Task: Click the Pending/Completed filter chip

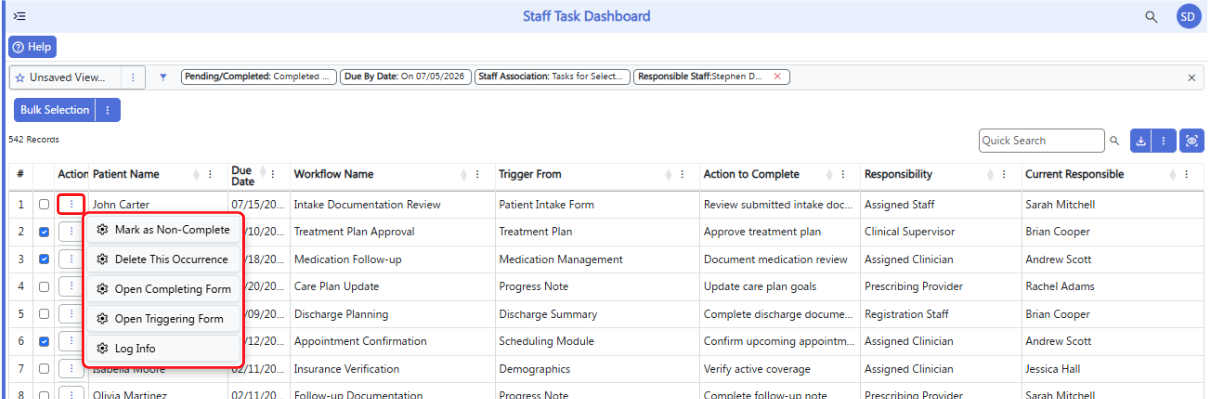Action: 259,77
